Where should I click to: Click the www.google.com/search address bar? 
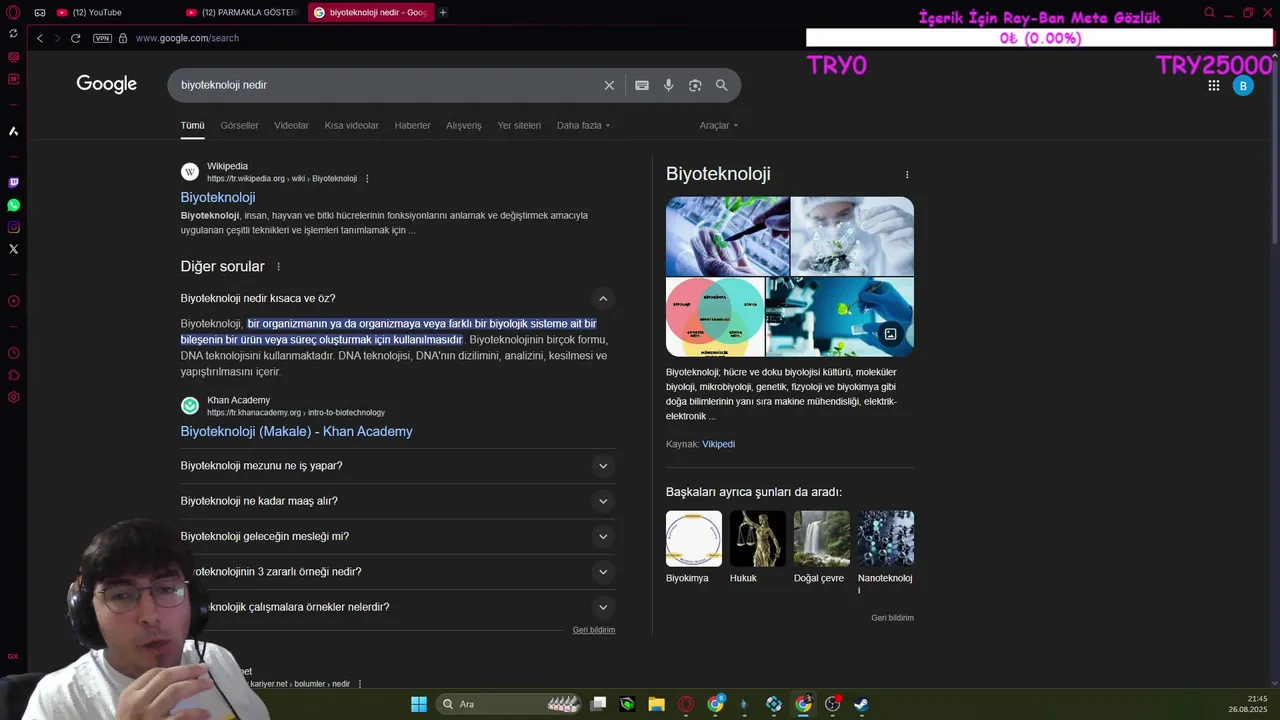(x=187, y=38)
